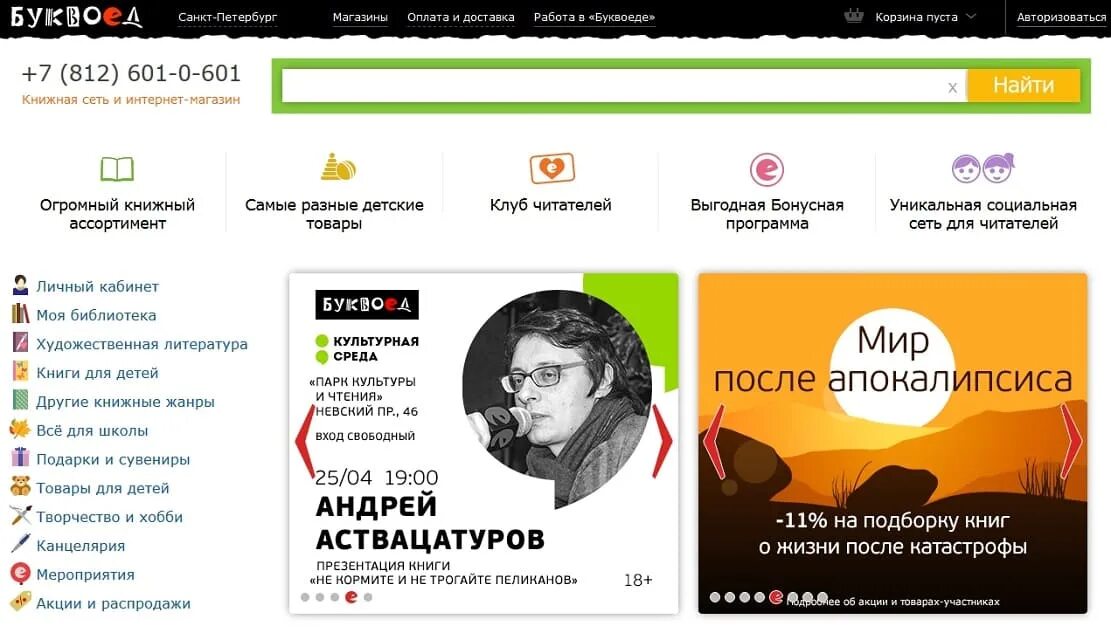
Task: Select last dot of the event banner carousel
Action: tap(368, 598)
